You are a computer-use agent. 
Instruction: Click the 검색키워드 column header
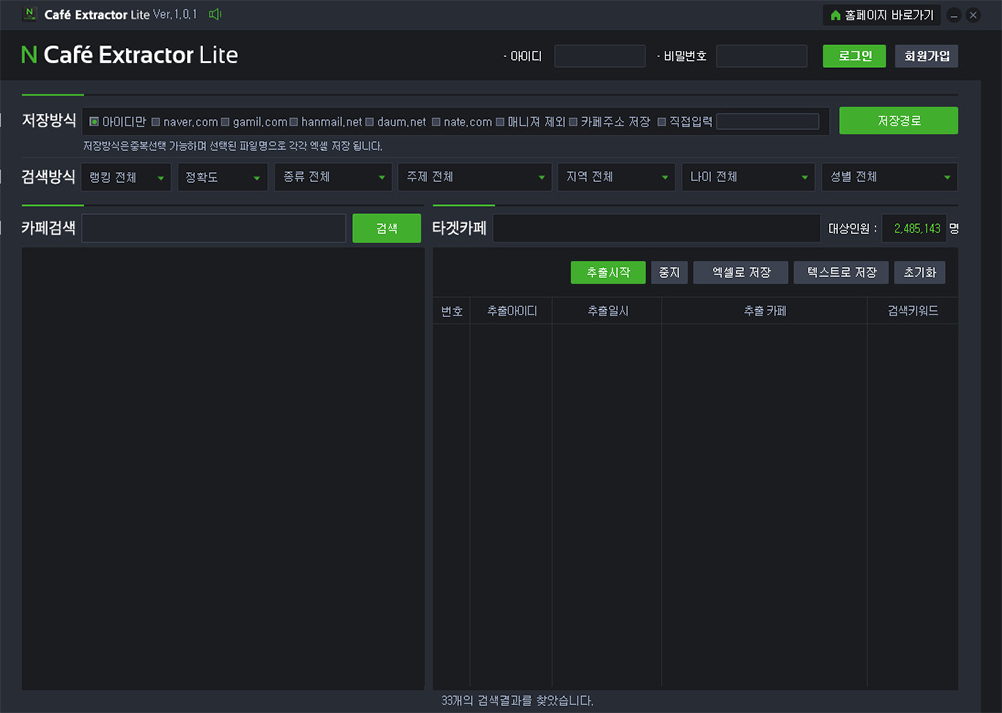pyautogui.click(x=913, y=311)
